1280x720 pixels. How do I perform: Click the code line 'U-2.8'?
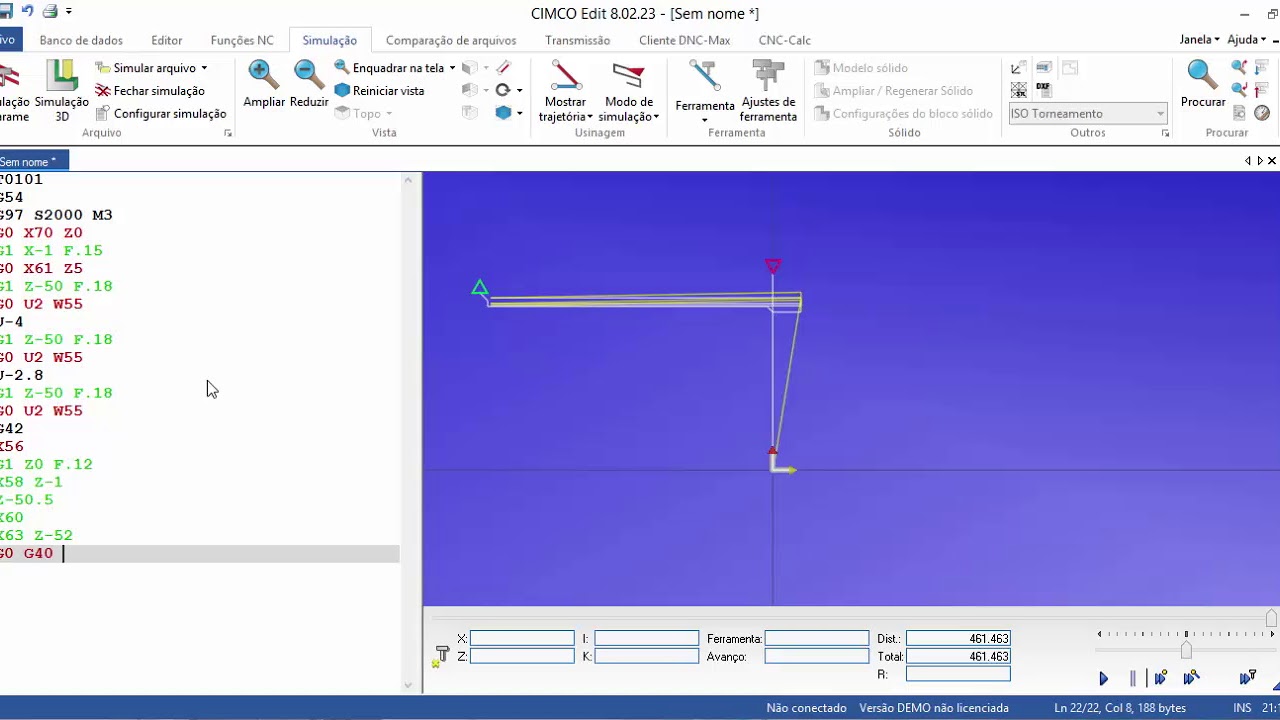click(22, 375)
